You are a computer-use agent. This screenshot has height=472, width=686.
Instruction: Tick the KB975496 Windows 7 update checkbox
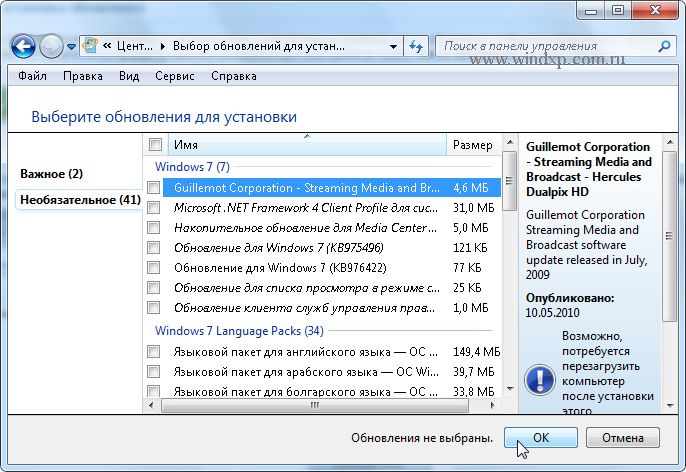tap(153, 248)
